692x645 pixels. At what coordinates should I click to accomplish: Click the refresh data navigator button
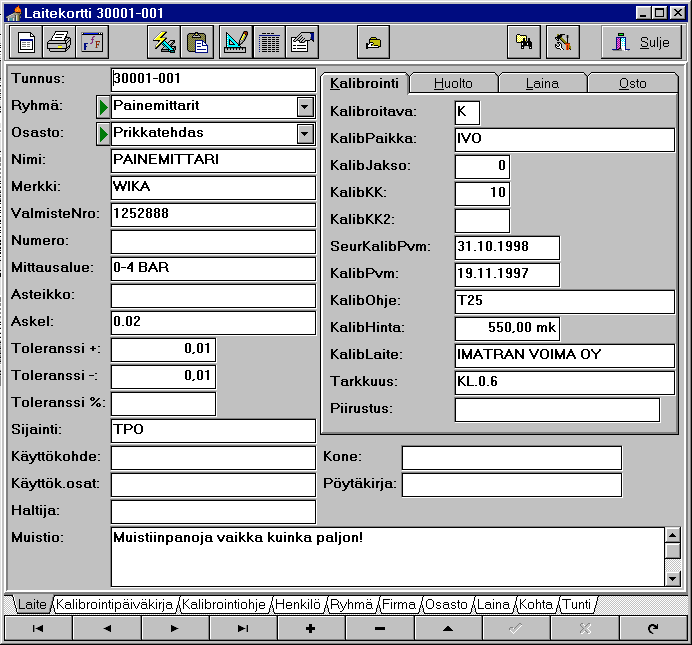653,628
